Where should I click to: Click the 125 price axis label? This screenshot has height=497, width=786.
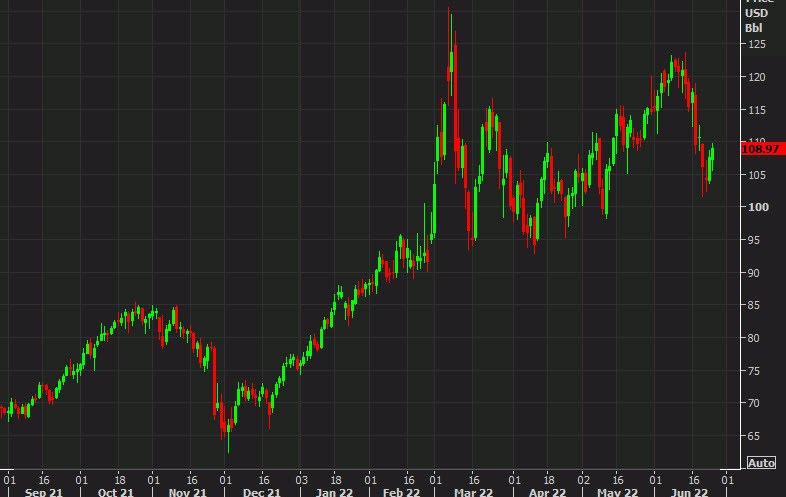tap(757, 44)
